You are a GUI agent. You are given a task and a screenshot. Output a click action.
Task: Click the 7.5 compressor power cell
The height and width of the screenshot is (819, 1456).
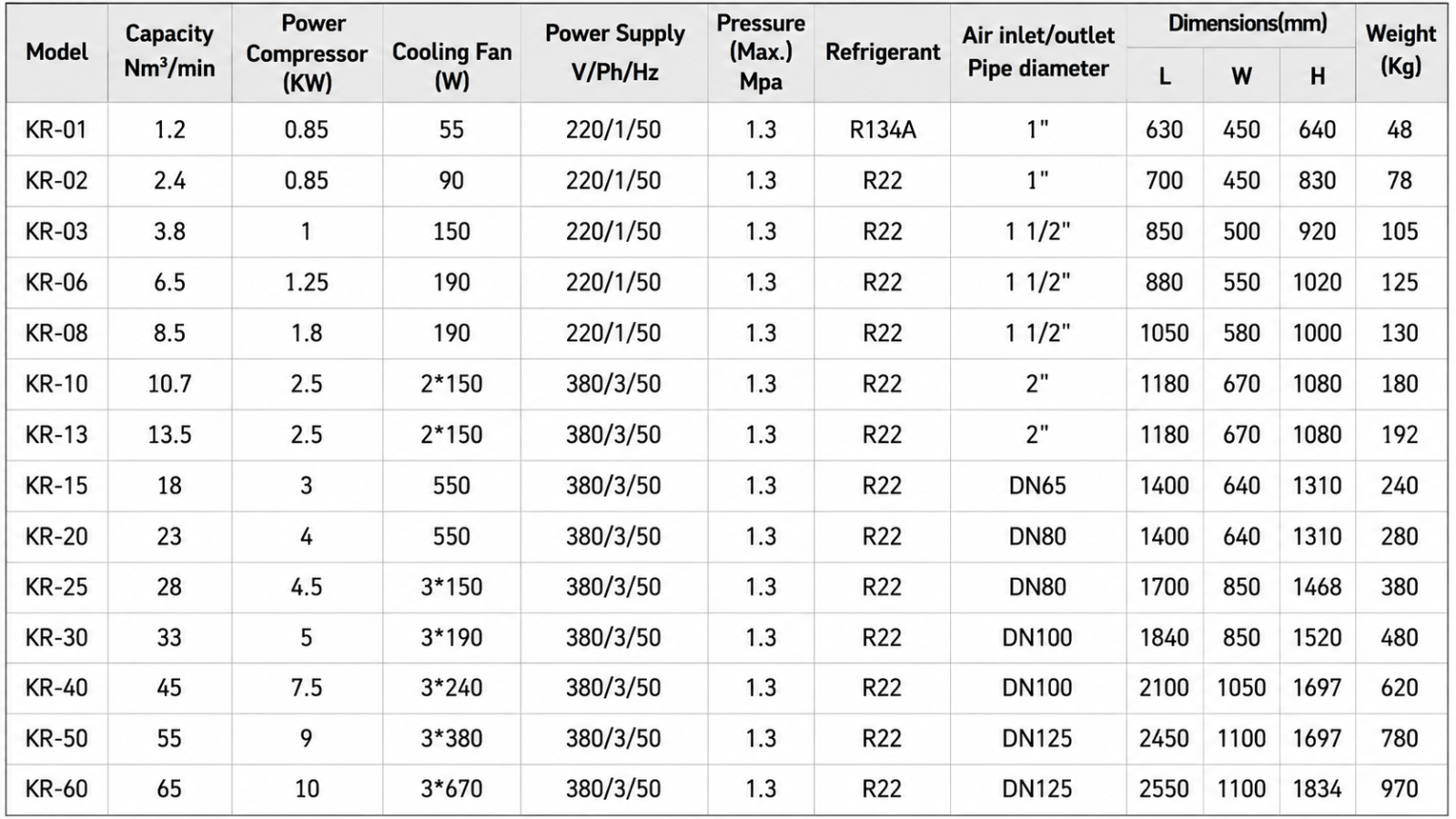307,687
